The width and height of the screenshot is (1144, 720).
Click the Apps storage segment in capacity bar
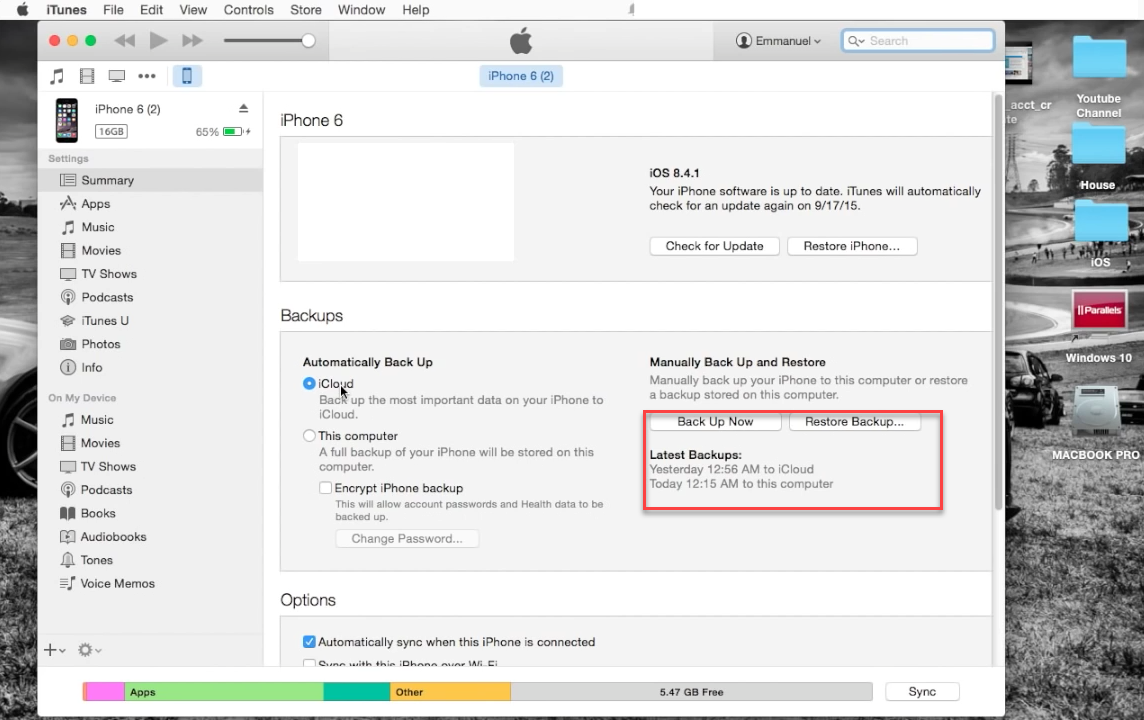(x=224, y=692)
